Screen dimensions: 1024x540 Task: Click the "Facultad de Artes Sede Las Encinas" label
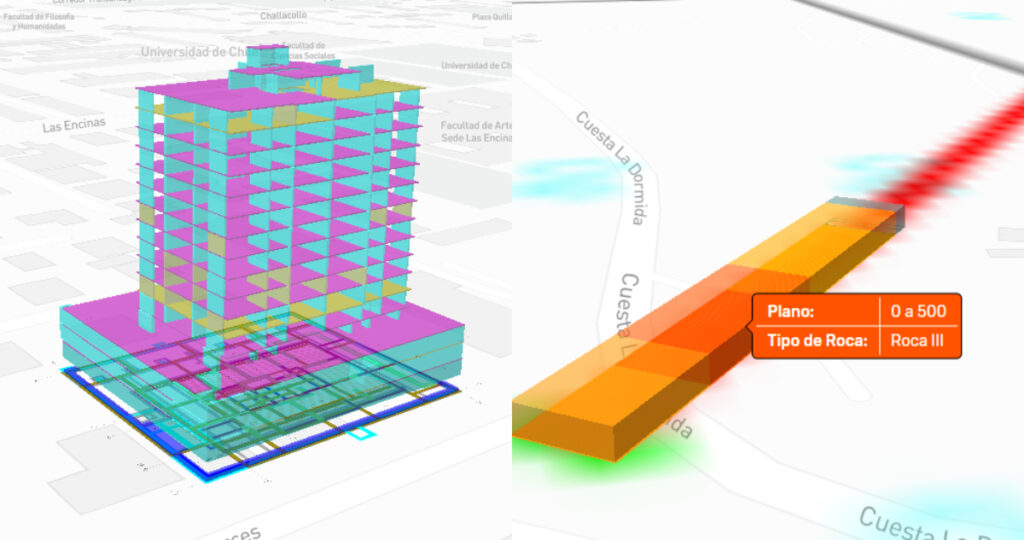[476, 131]
